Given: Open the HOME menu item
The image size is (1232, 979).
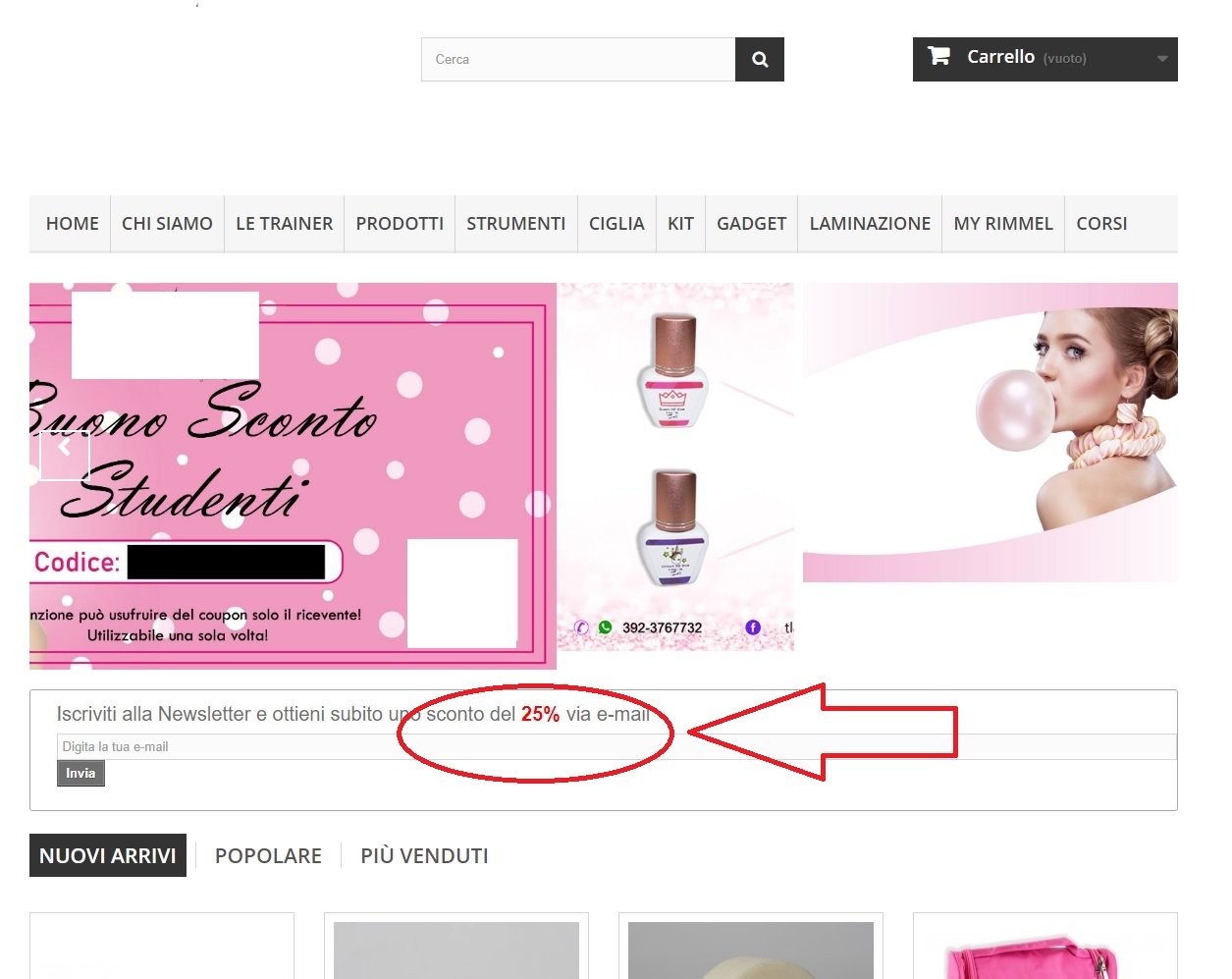Looking at the screenshot, I should pos(73,224).
